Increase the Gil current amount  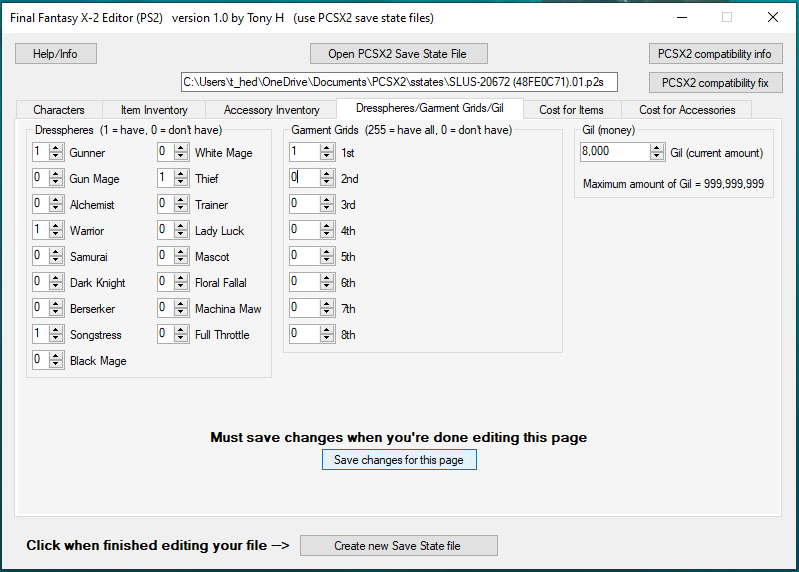tap(657, 148)
